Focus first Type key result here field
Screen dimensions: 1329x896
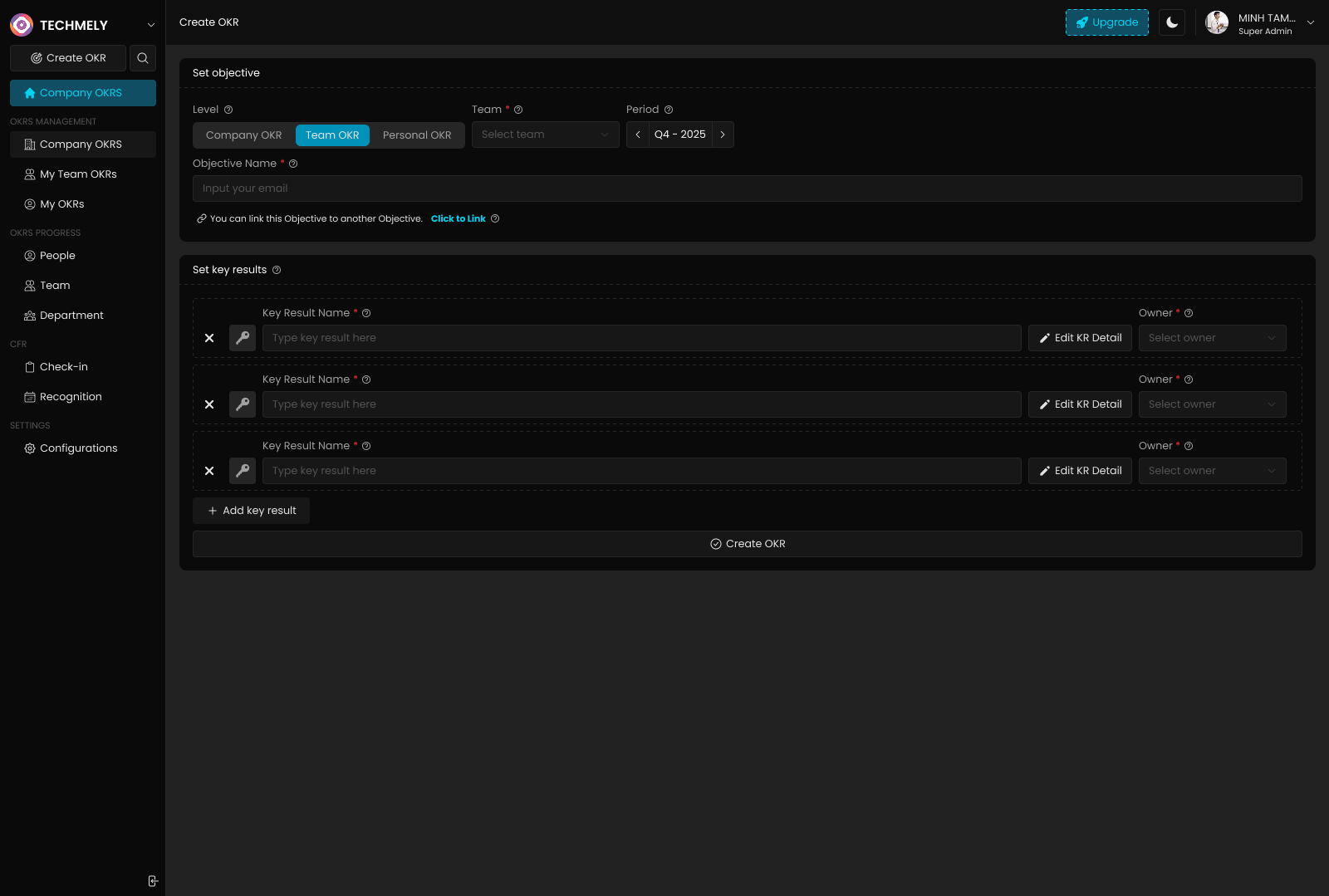tap(642, 338)
